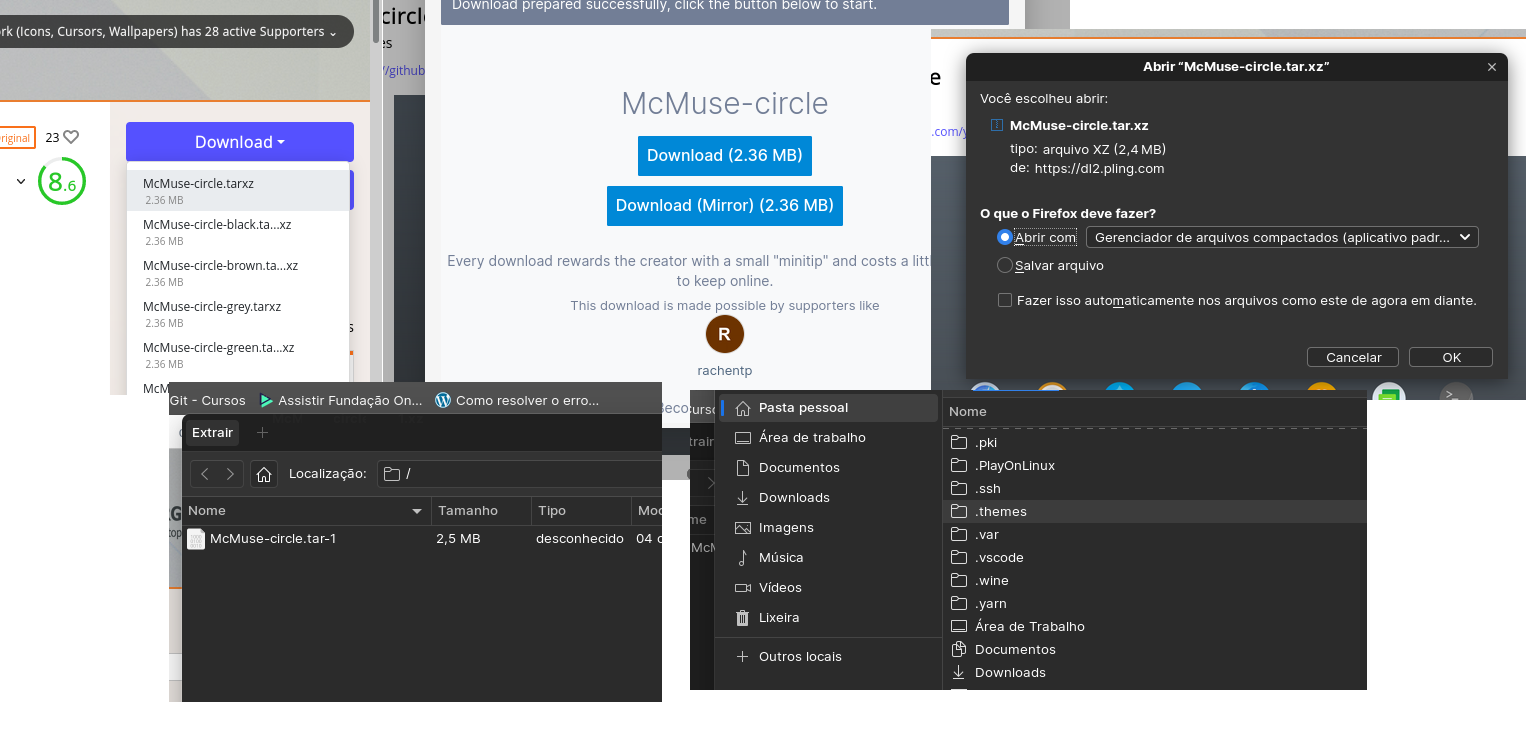Select Downloads in the Nome file list

(x=1155, y=672)
